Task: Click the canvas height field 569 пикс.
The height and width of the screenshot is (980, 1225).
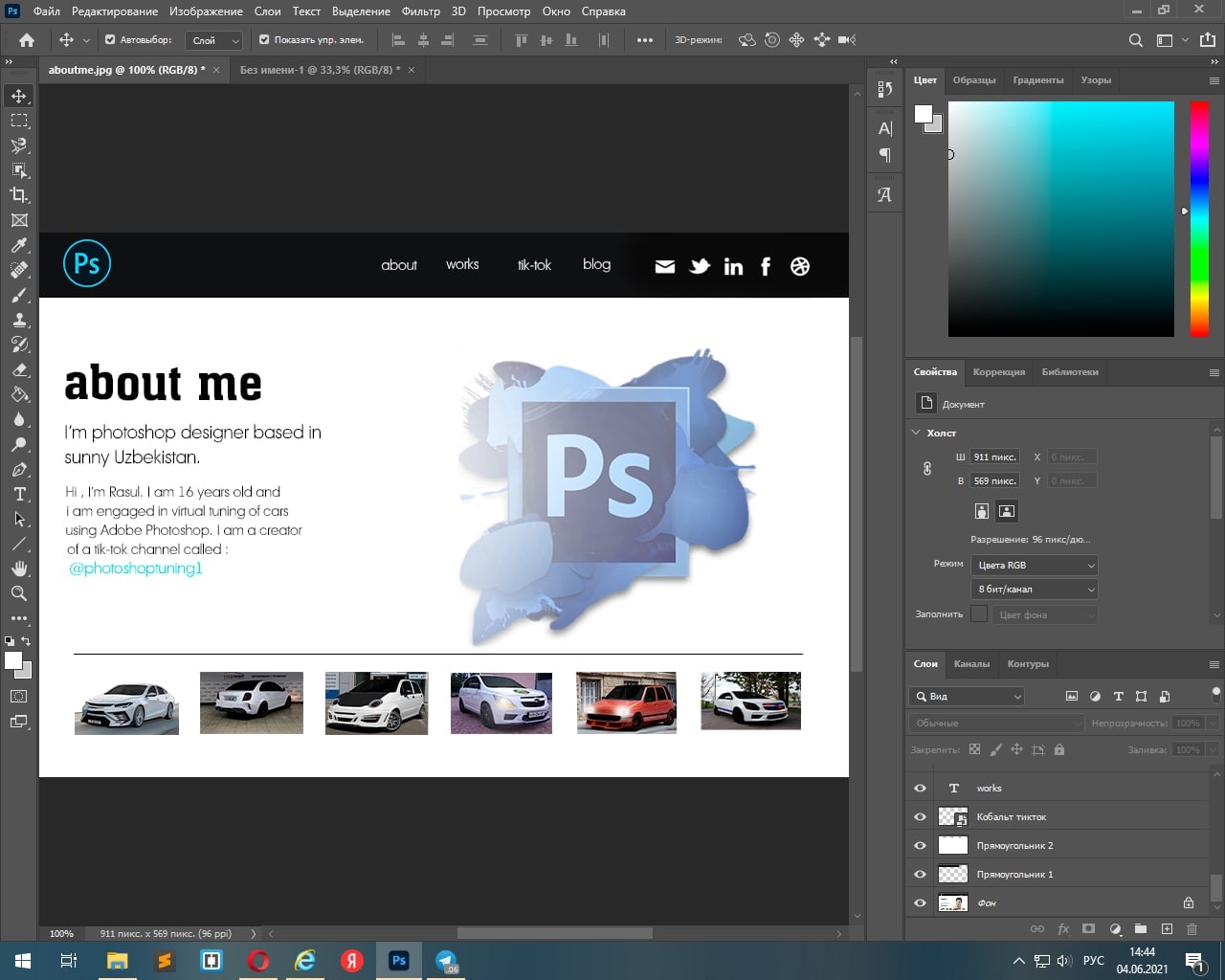Action: pyautogui.click(x=995, y=480)
